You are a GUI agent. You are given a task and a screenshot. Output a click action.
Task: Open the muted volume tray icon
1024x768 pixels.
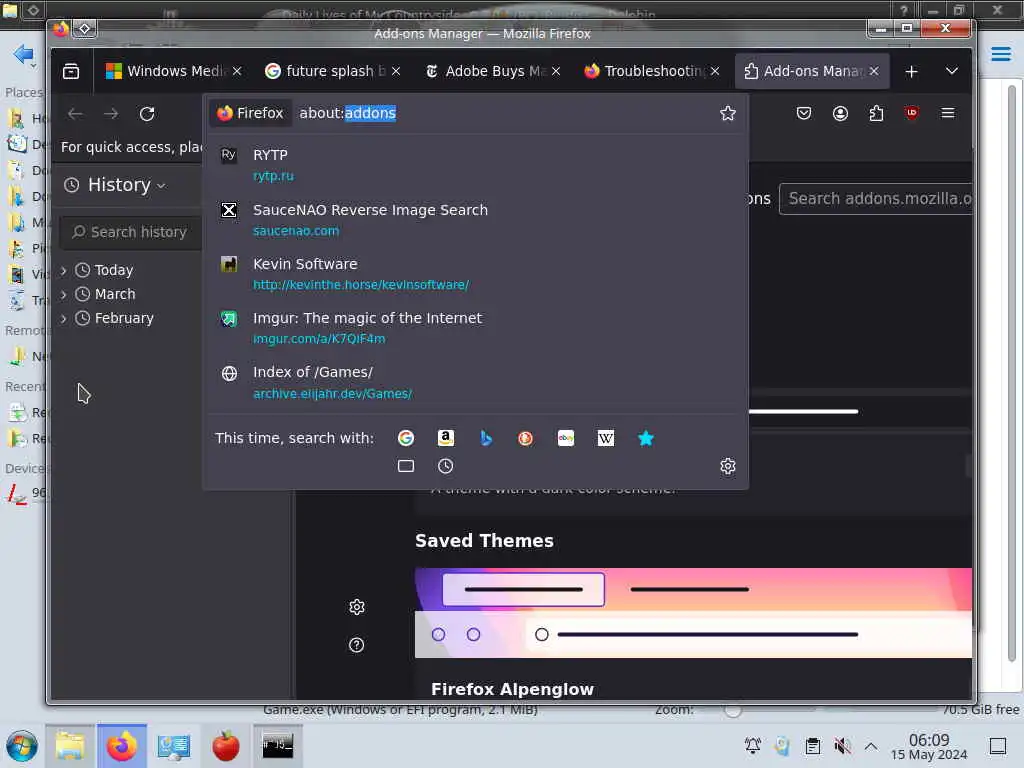click(842, 746)
